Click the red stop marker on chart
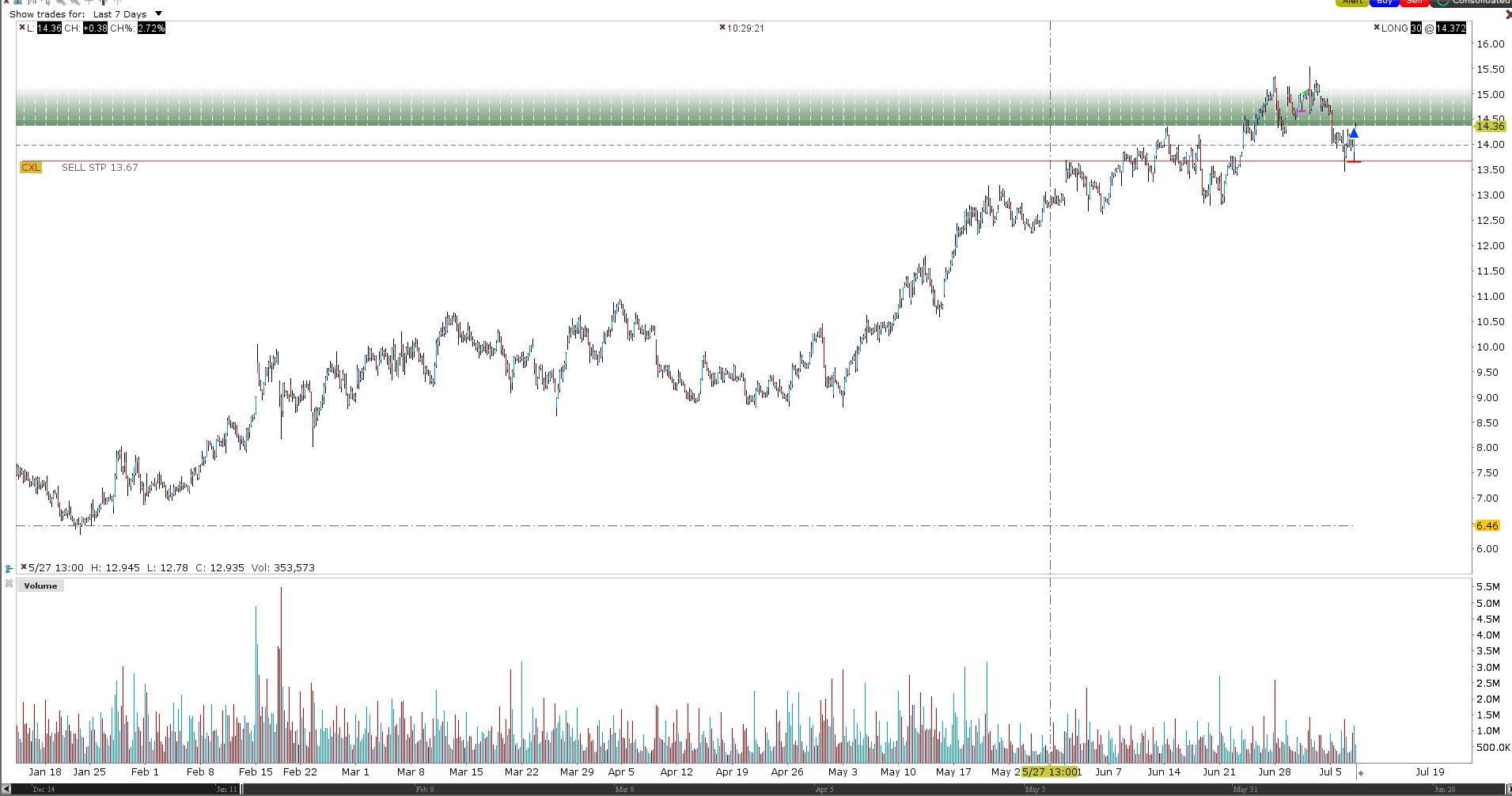The width and height of the screenshot is (1512, 796). click(1354, 161)
